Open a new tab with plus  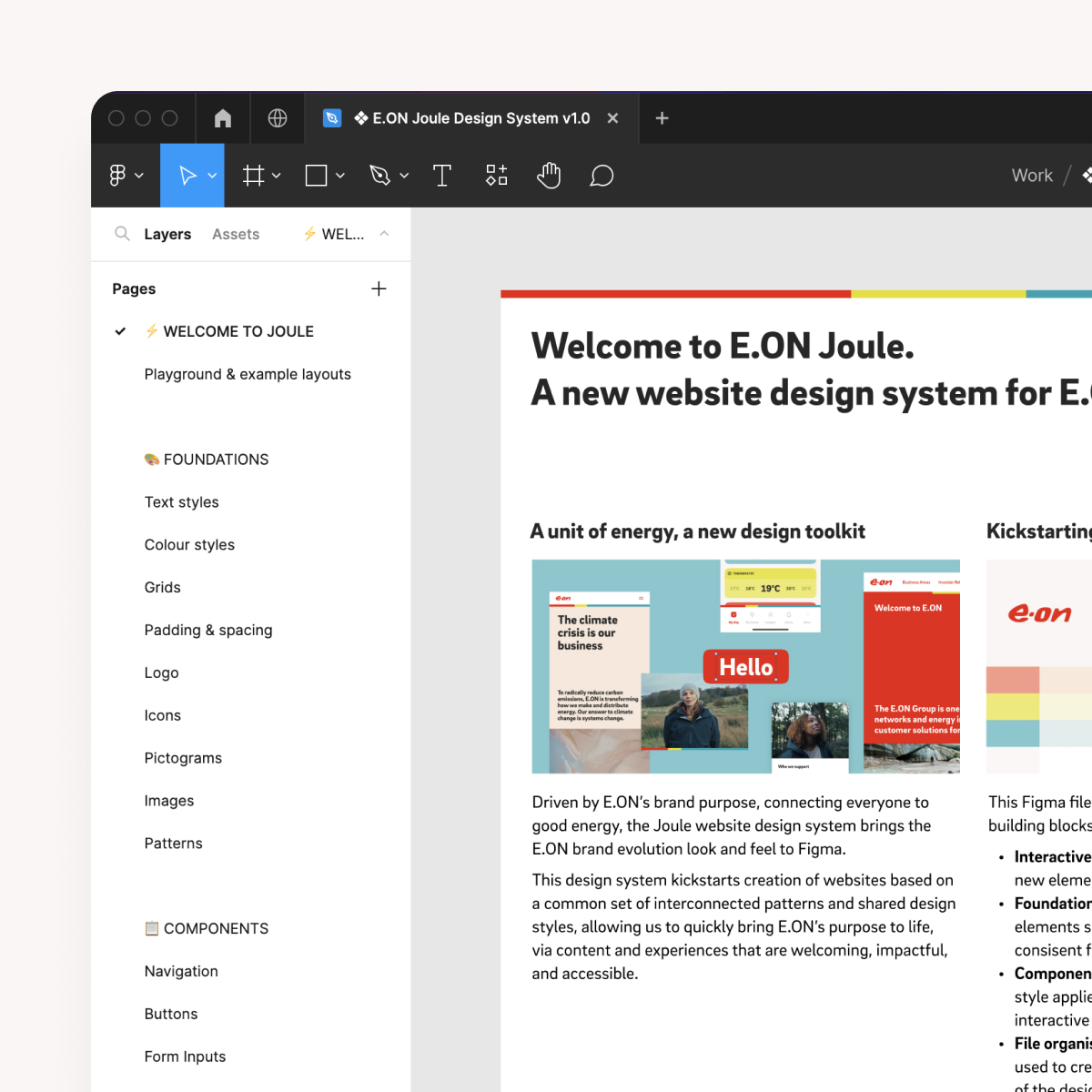pos(662,118)
